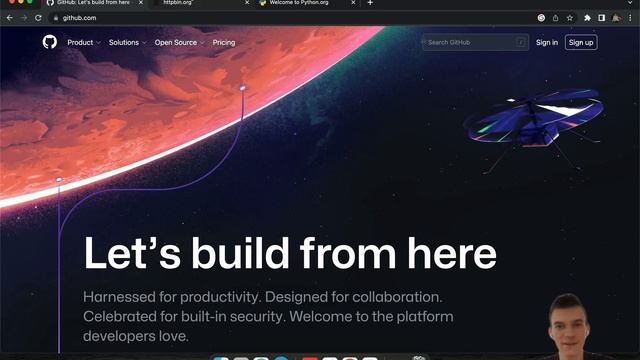
Task: Click the slash shortcut icon in search box
Action: pos(521,42)
